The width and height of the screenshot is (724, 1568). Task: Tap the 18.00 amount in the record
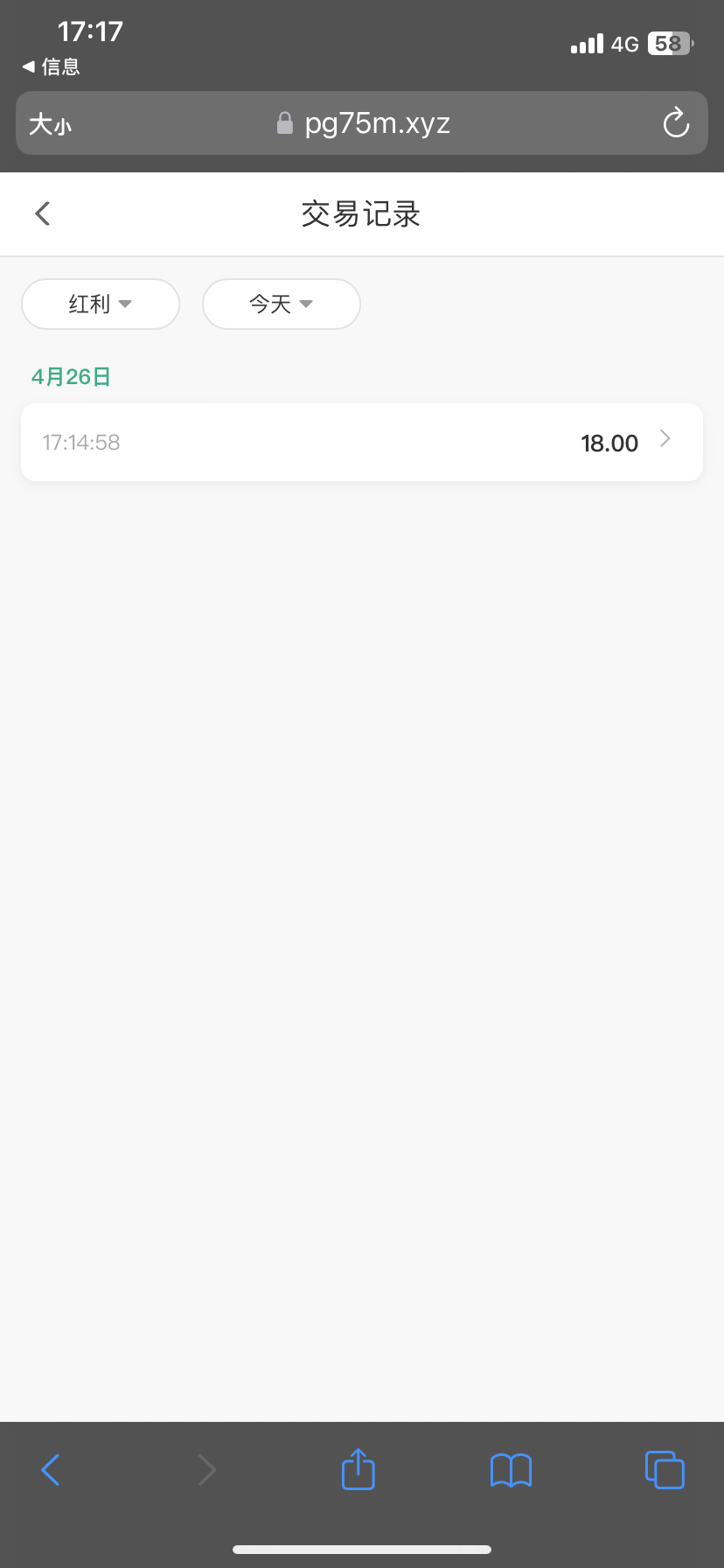coord(609,444)
